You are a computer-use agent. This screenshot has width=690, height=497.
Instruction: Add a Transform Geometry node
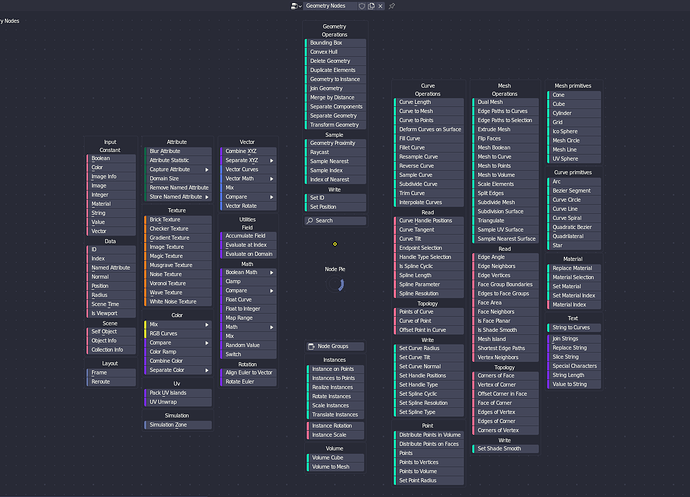click(335, 125)
